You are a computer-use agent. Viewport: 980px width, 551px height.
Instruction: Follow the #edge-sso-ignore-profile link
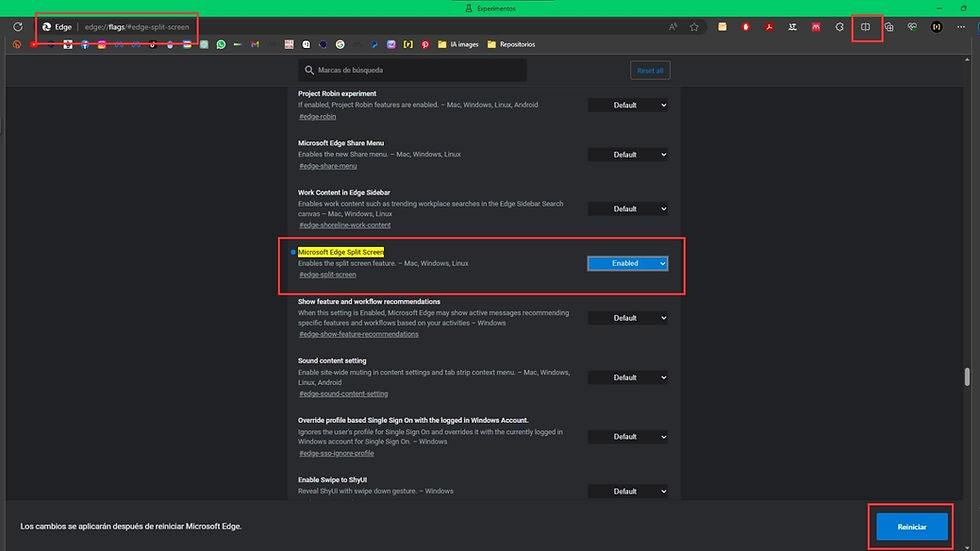[x=336, y=454]
